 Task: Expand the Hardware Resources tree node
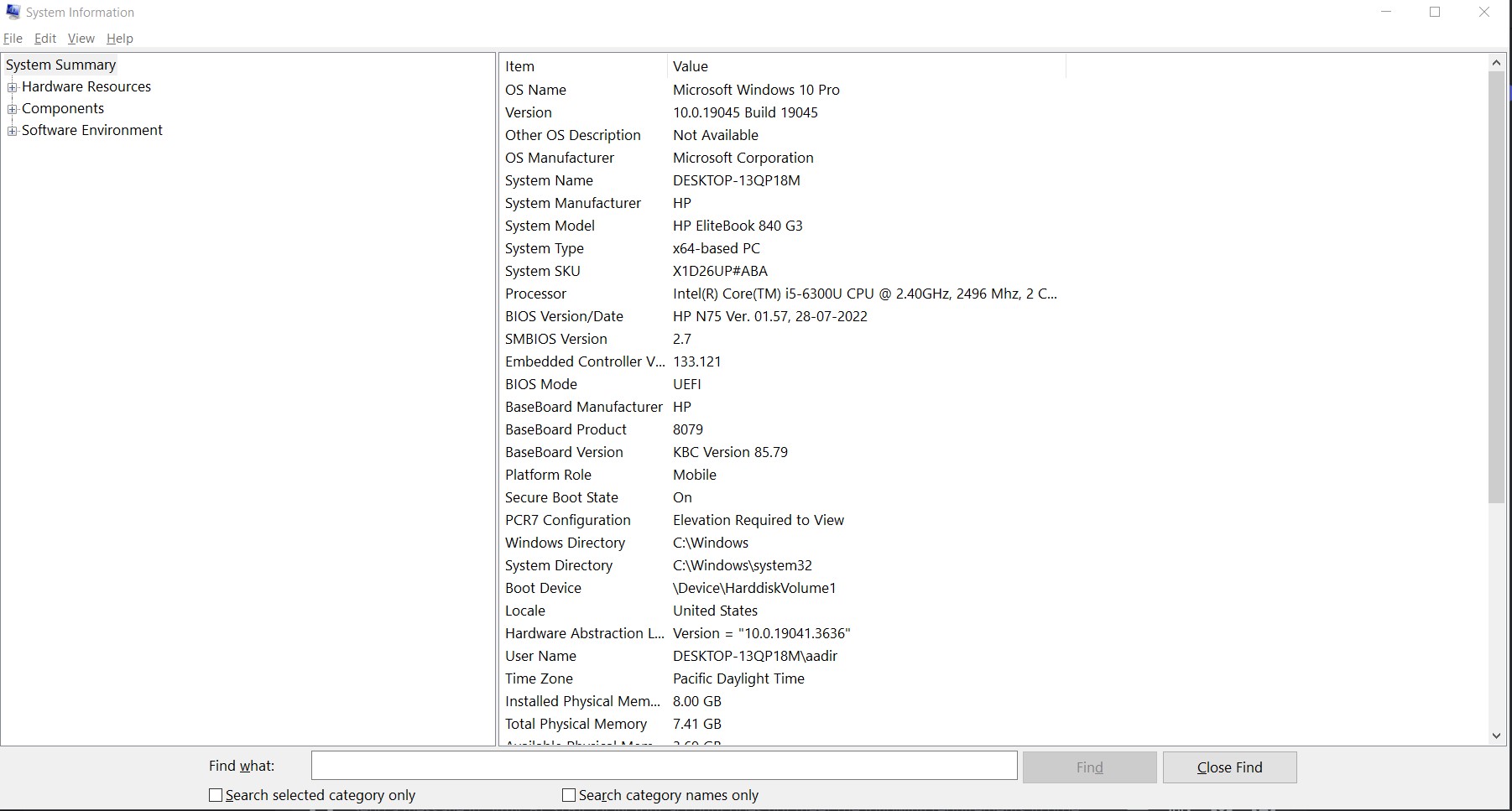(x=12, y=87)
